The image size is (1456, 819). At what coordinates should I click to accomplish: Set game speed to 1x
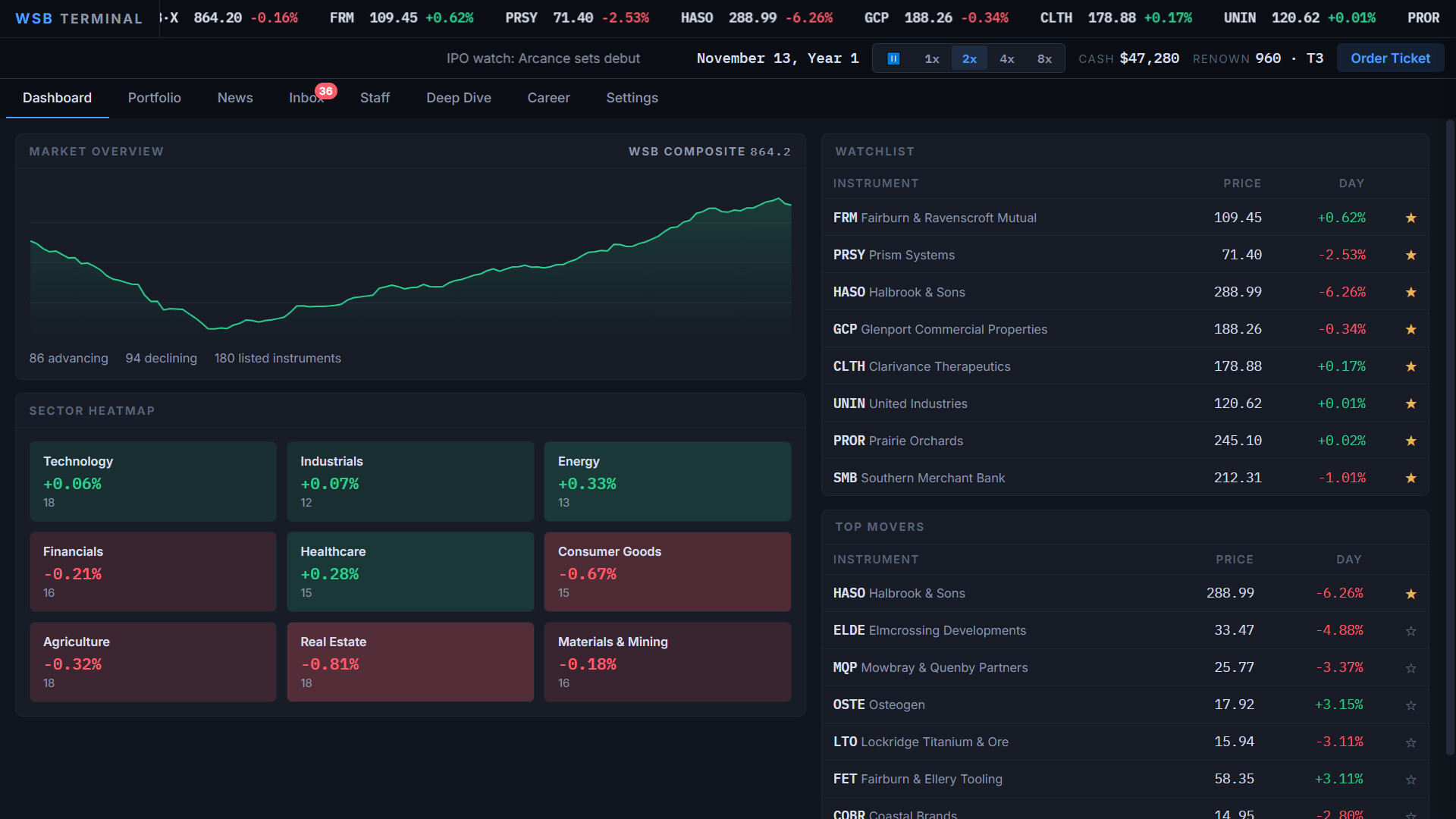(x=932, y=58)
